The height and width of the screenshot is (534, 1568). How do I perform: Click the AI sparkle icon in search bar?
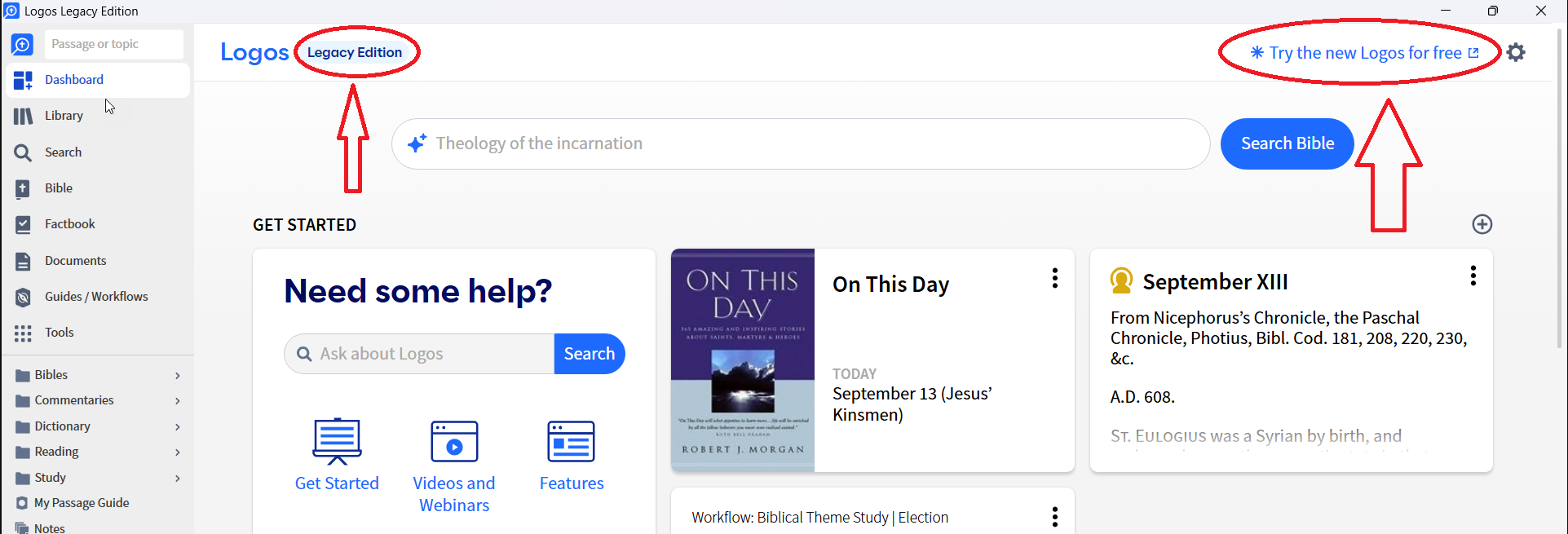click(417, 143)
